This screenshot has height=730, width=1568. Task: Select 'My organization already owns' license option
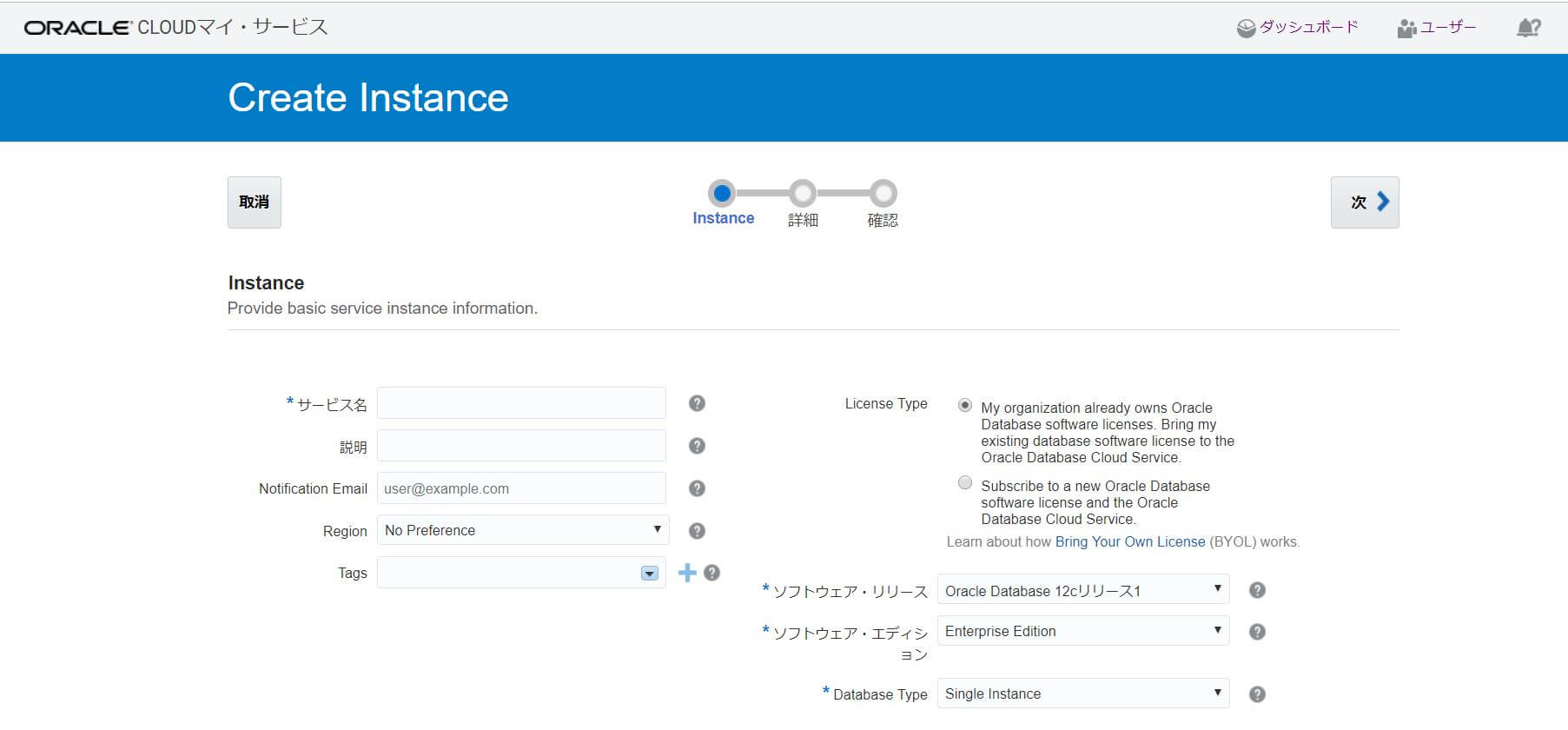(965, 406)
